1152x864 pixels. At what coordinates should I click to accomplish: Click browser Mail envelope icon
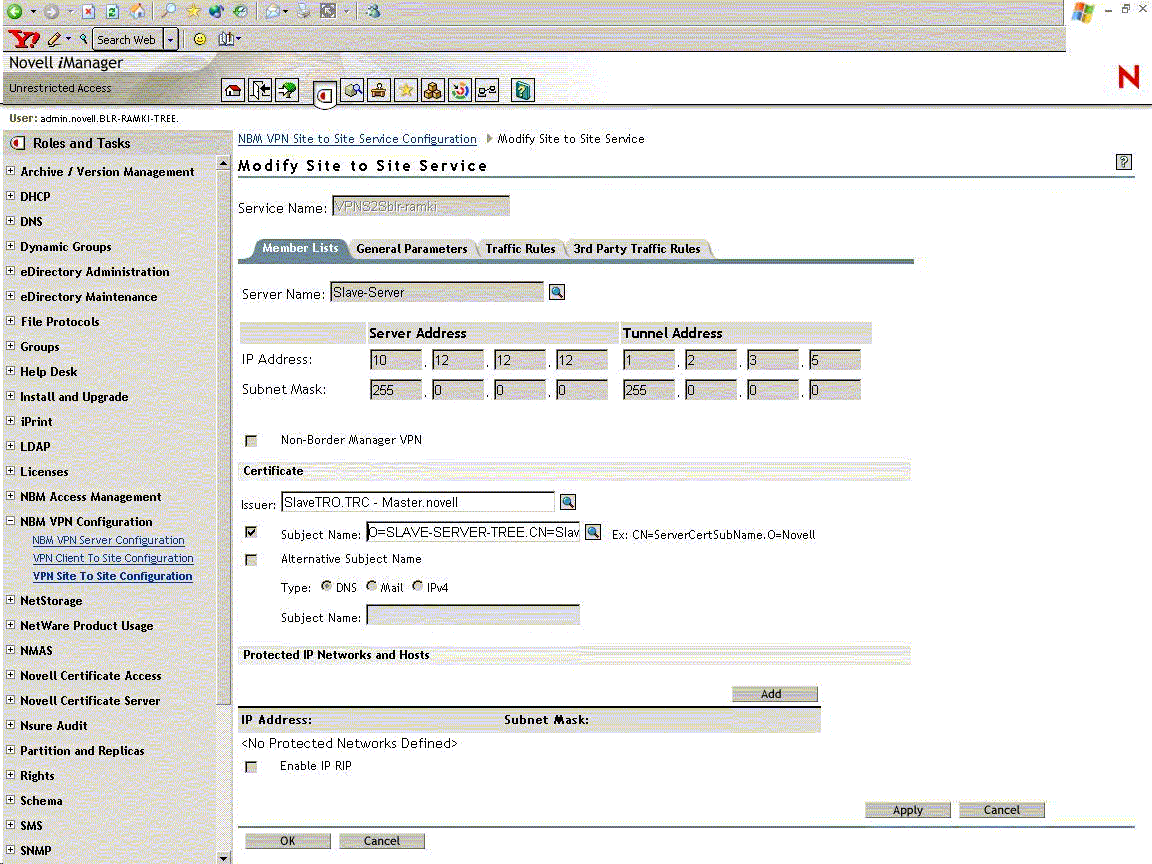pos(273,11)
